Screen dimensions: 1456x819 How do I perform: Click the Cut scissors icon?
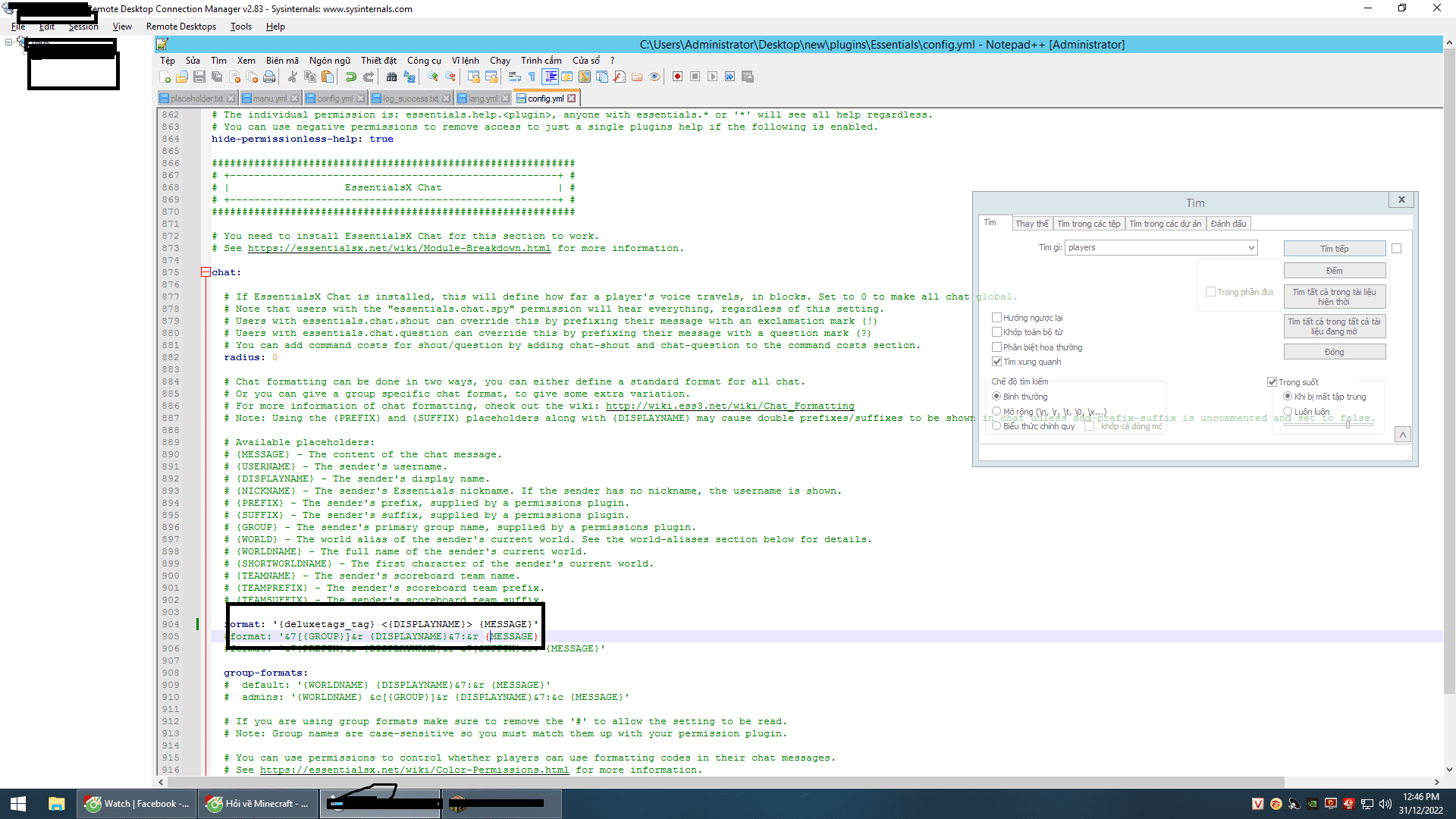[292, 77]
